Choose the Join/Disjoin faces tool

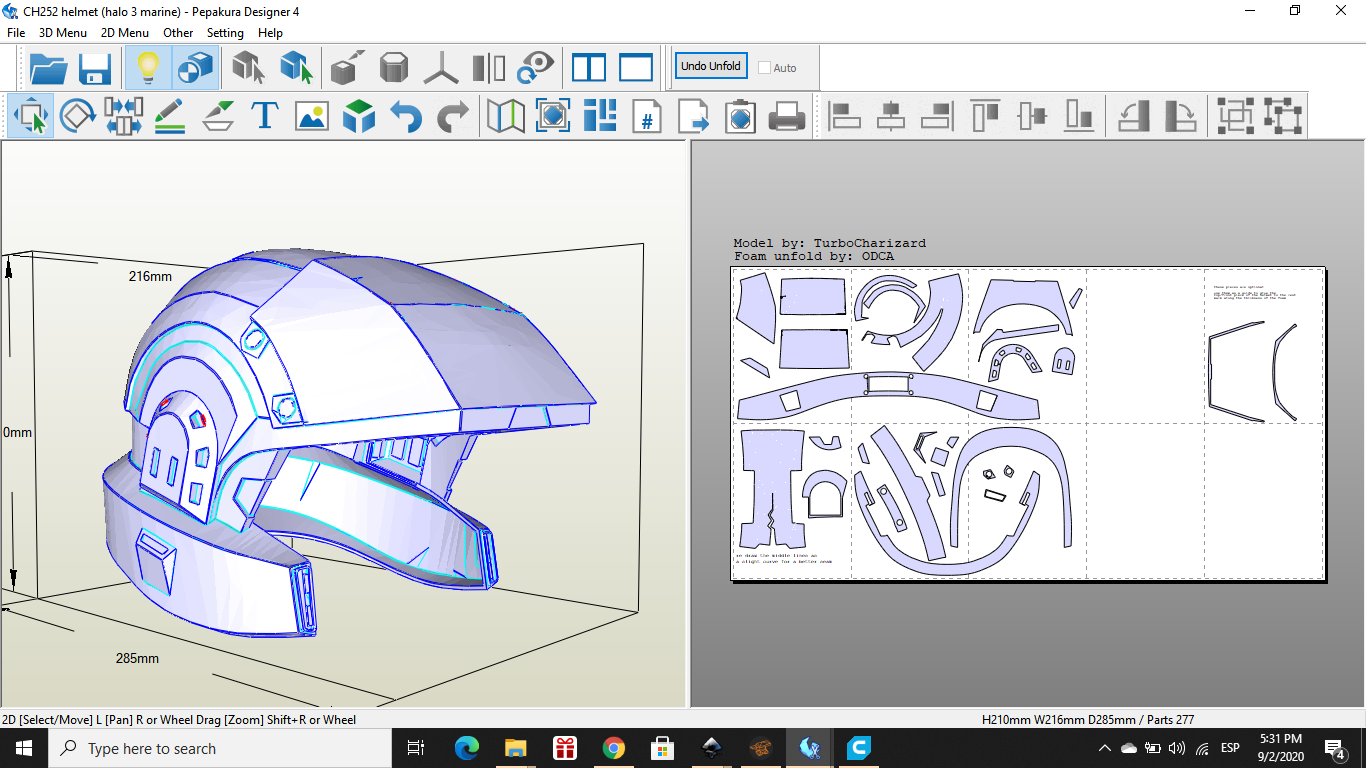[123, 116]
